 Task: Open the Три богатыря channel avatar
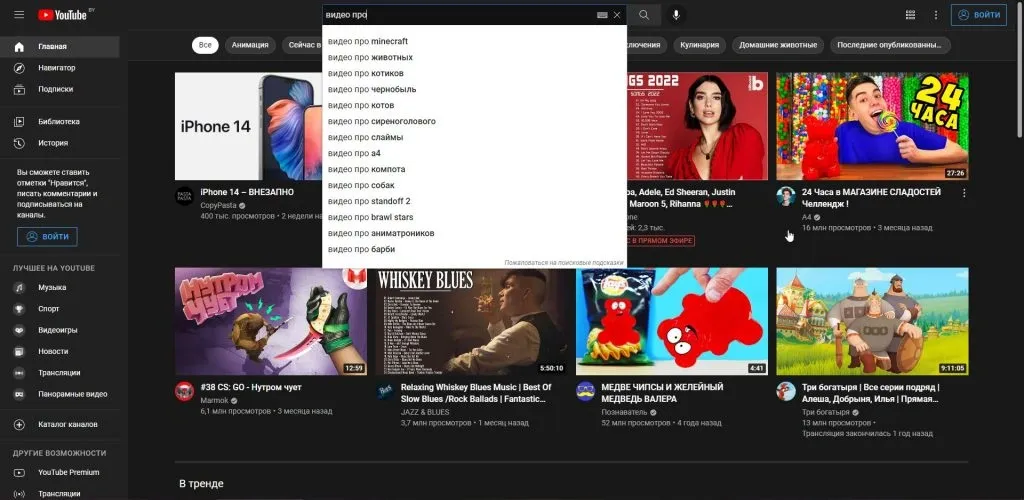(786, 392)
